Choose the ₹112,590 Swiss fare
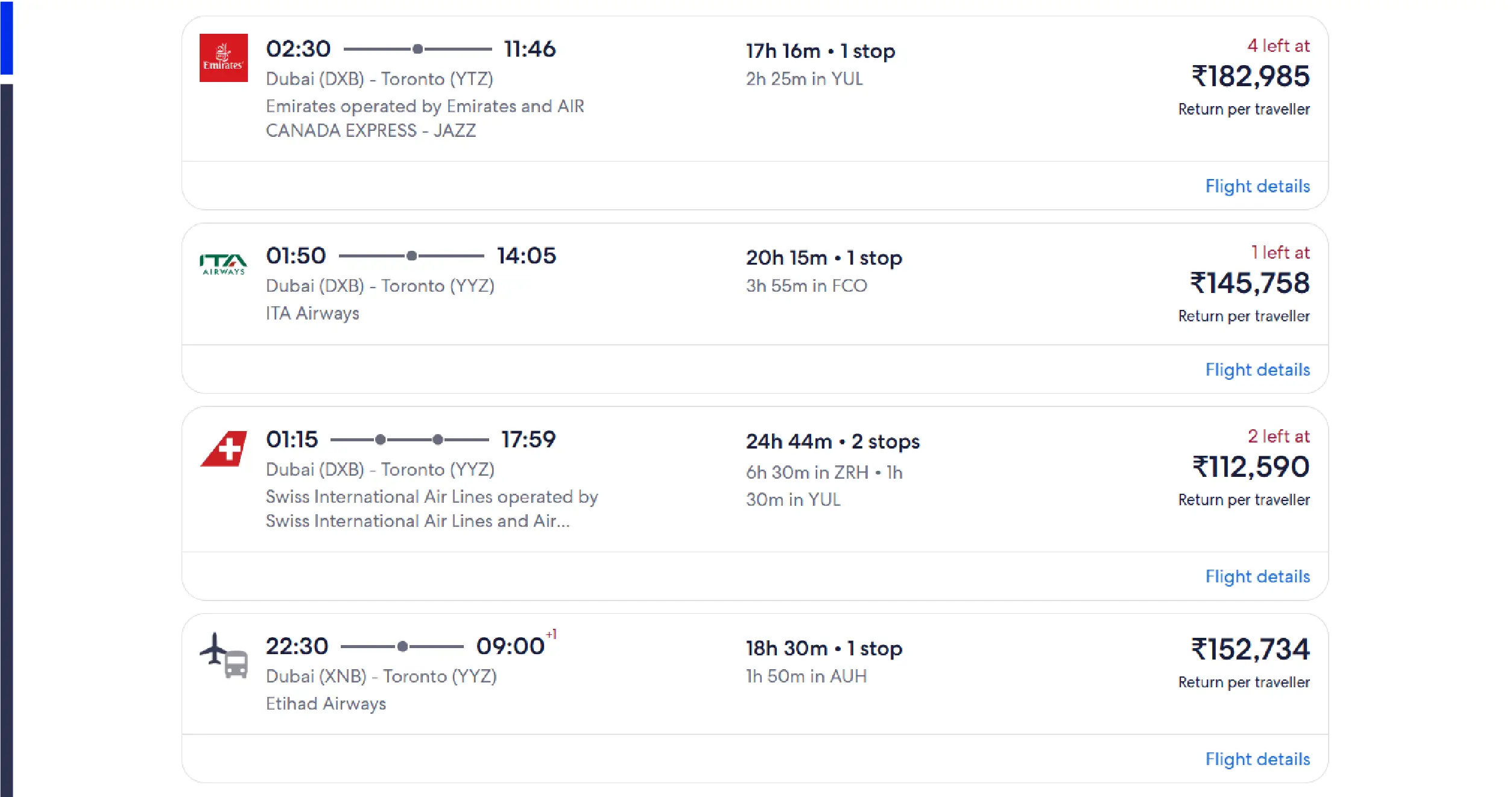This screenshot has height=797, width=1512. [x=1251, y=467]
